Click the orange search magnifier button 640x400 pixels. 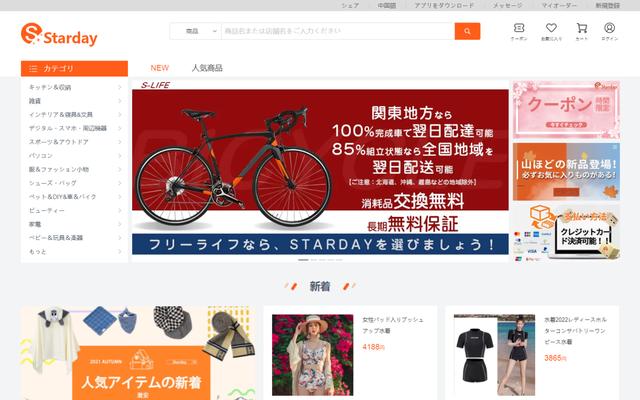point(467,31)
